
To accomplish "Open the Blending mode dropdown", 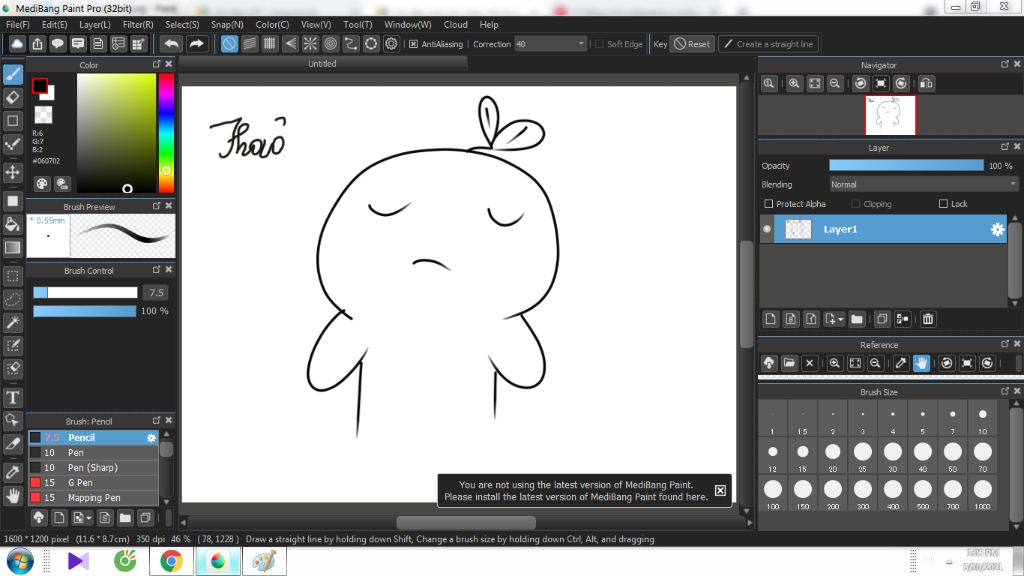I will [923, 184].
